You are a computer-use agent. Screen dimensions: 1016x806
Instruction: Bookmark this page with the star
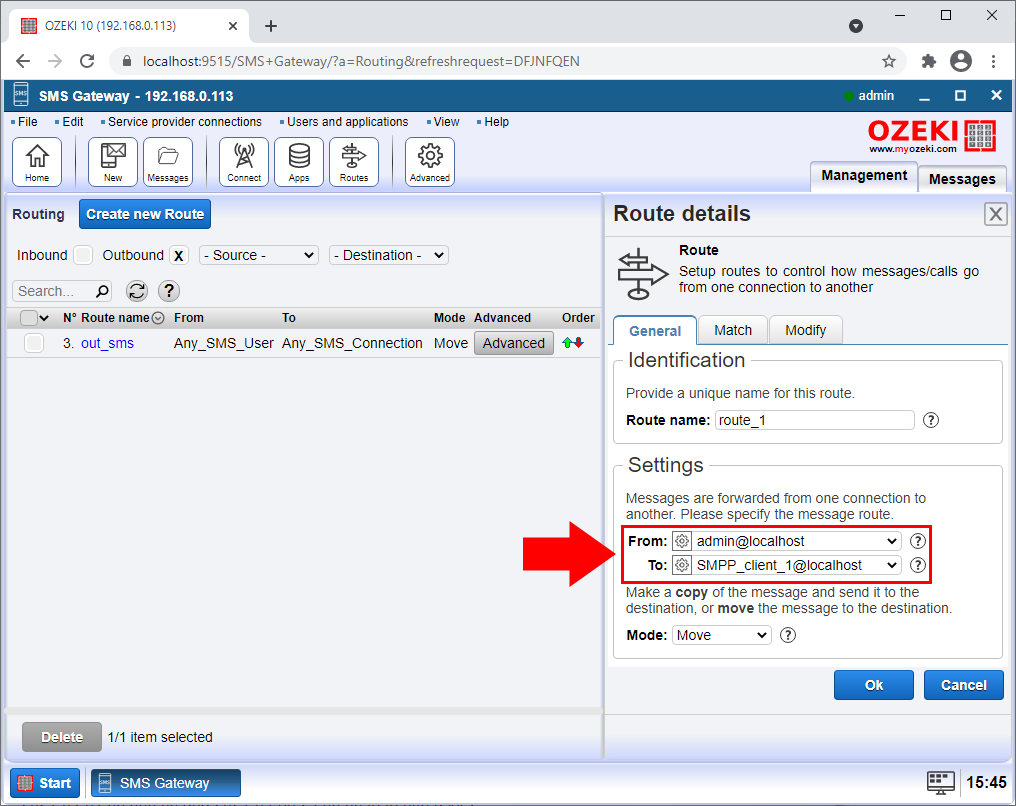pos(888,62)
